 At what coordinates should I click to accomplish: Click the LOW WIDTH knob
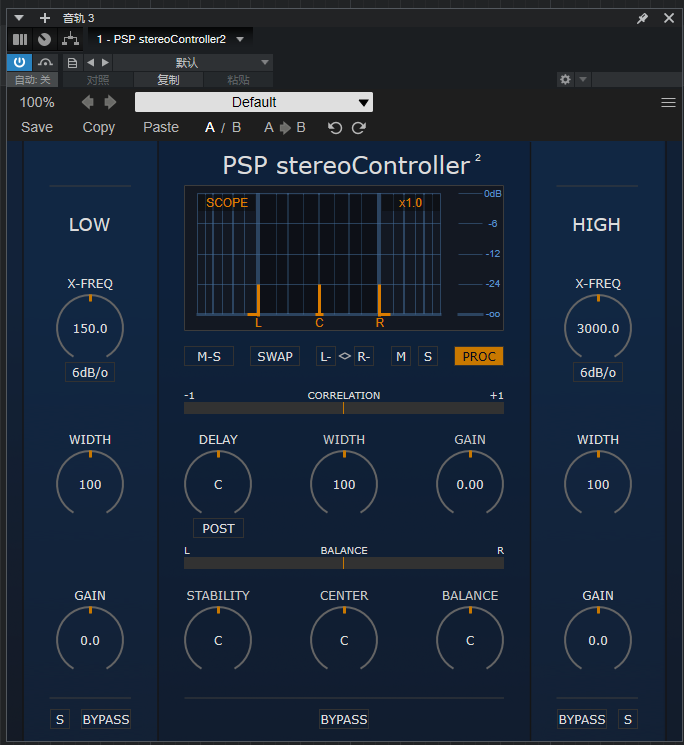pos(90,484)
